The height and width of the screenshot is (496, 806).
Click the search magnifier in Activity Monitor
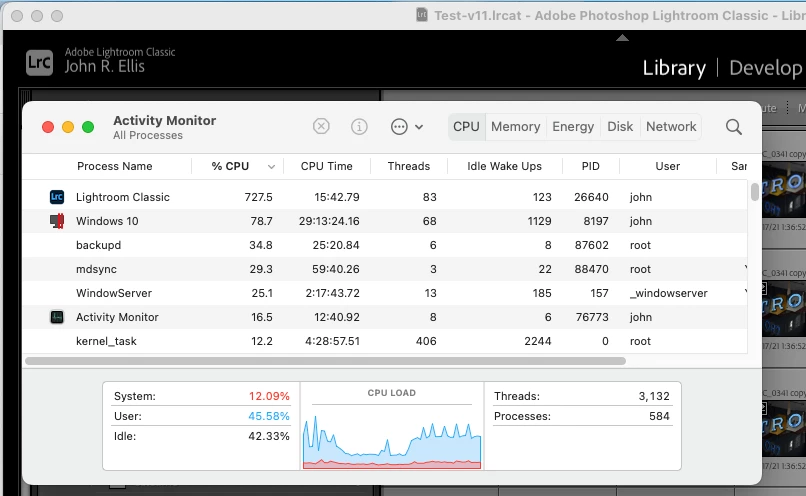pos(734,127)
